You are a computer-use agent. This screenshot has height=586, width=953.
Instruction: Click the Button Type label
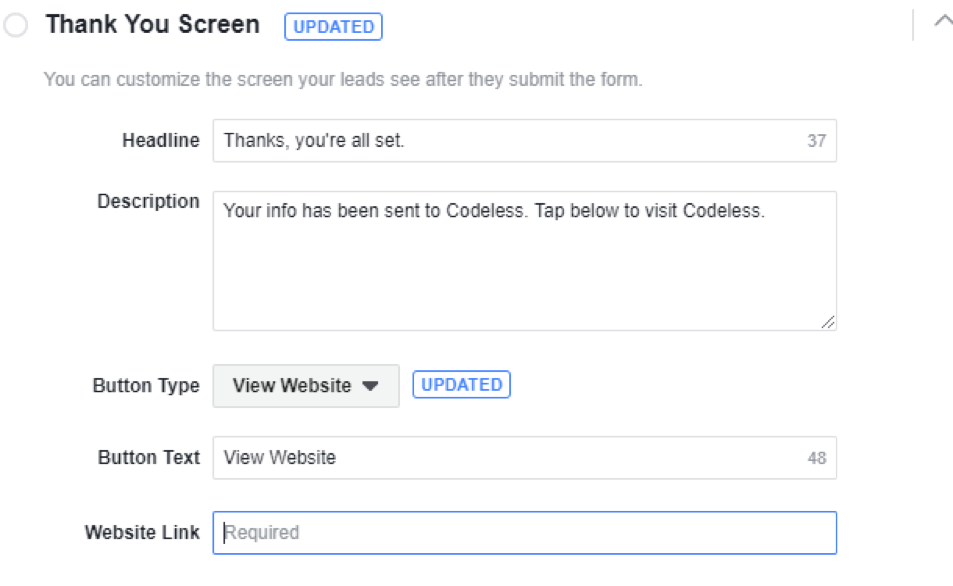(146, 386)
